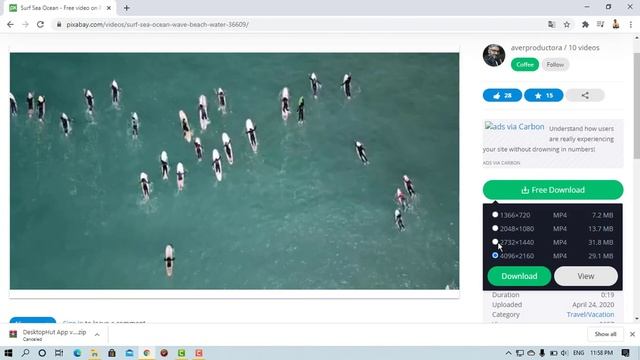Open the Chrome profile avatar
Viewport: 640px width, 360px height.
616,24
